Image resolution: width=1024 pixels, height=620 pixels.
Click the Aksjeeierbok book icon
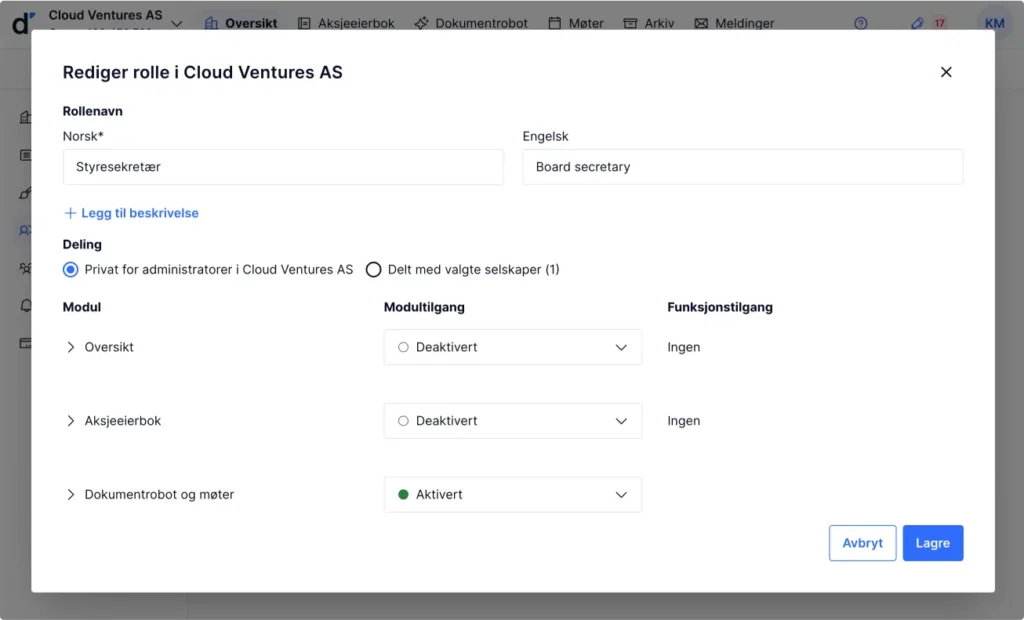(x=304, y=23)
